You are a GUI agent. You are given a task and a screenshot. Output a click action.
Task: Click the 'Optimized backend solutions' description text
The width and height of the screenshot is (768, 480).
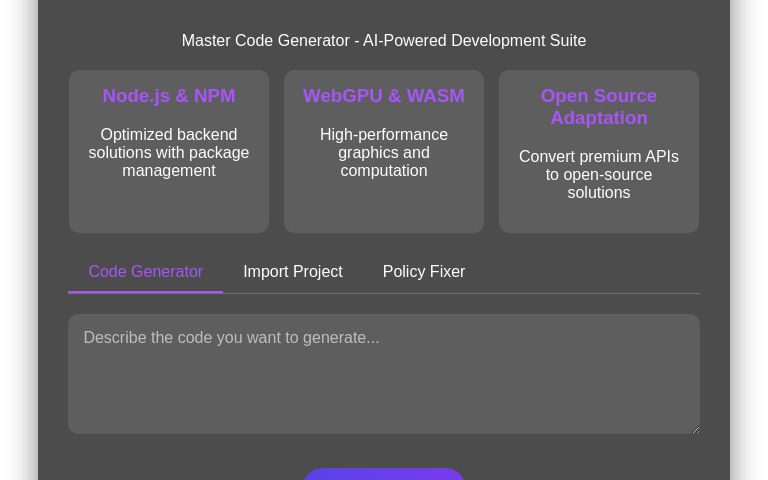click(x=169, y=152)
